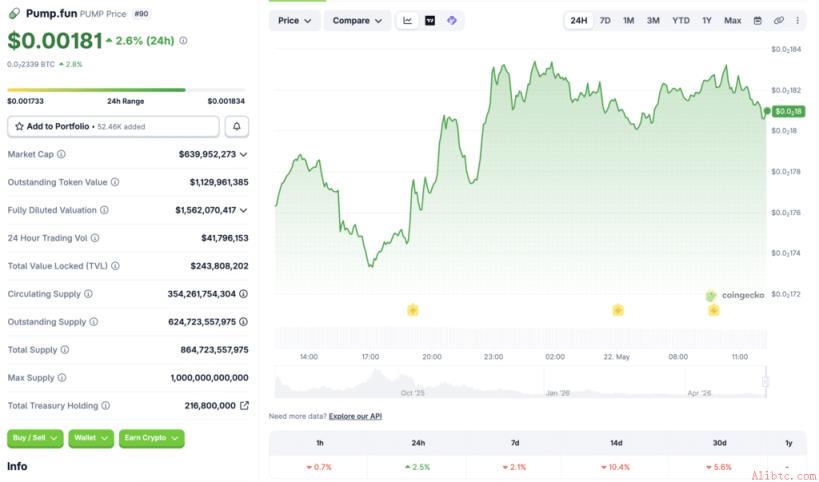The image size is (819, 482).
Task: Switch to the line chart view icon
Action: (x=407, y=21)
